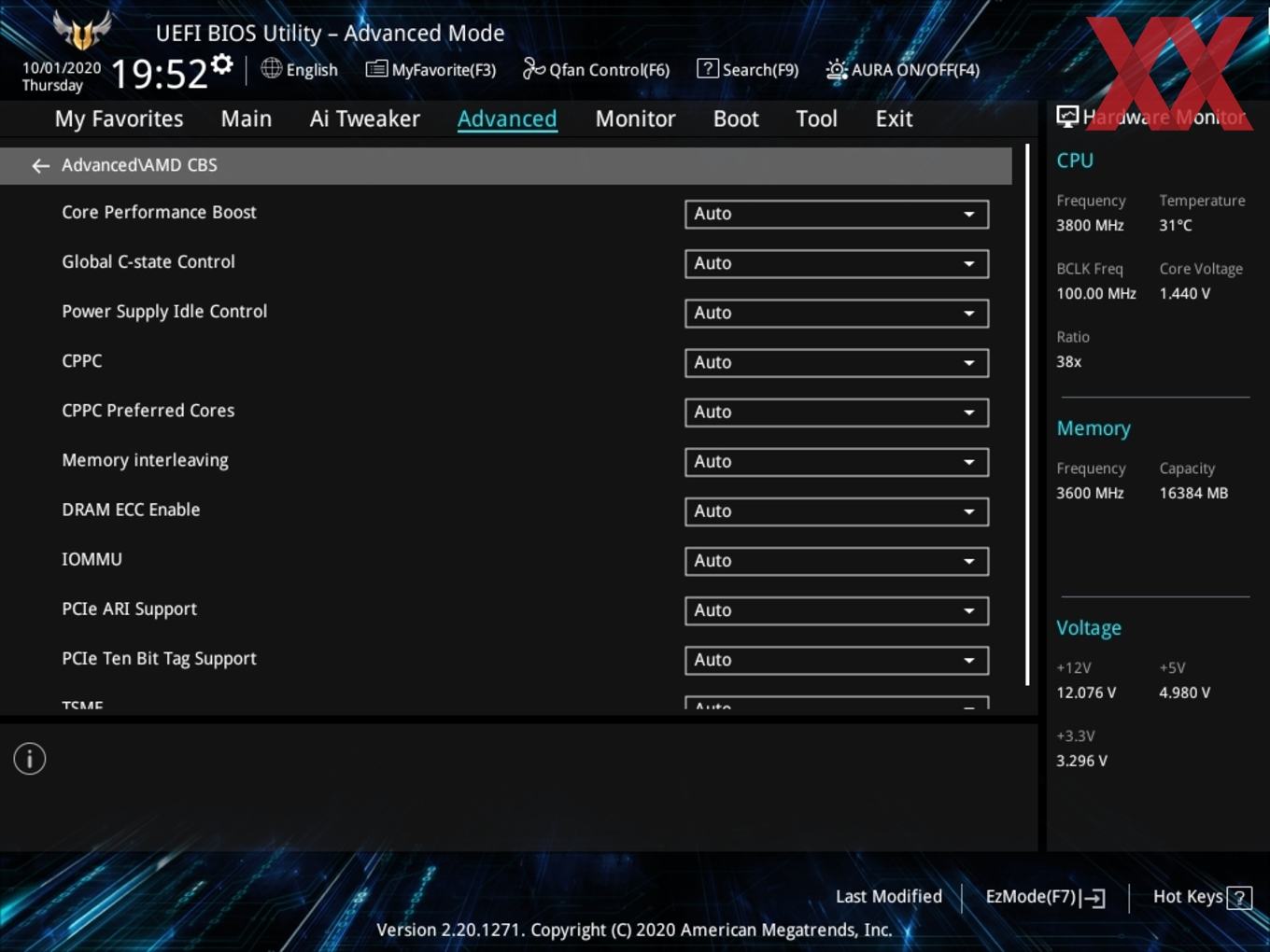Image resolution: width=1270 pixels, height=952 pixels.
Task: Click BCLK Freq value 100.00 MHz
Action: coord(1096,293)
